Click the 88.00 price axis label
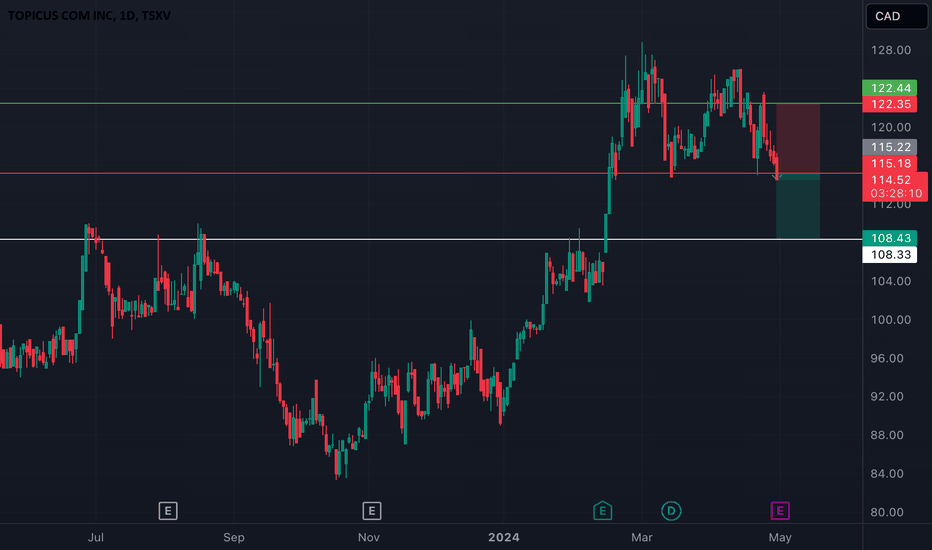The image size is (932, 550). (886, 435)
